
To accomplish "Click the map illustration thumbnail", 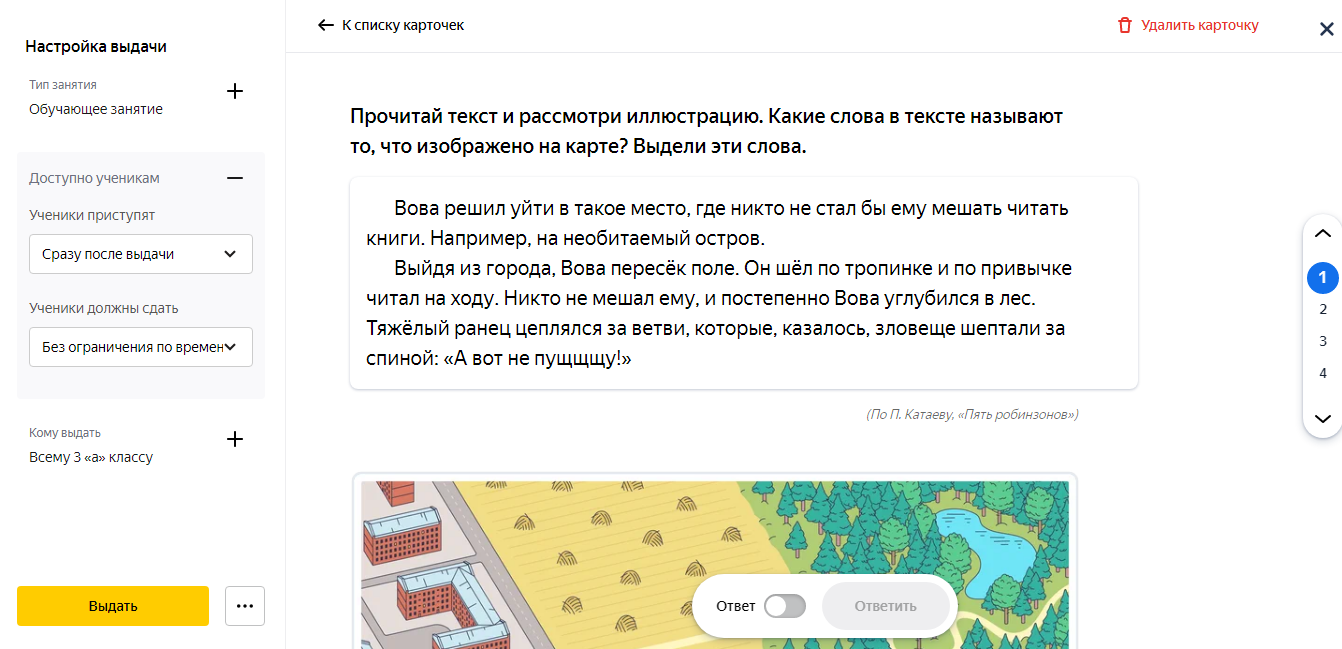I will [x=715, y=564].
